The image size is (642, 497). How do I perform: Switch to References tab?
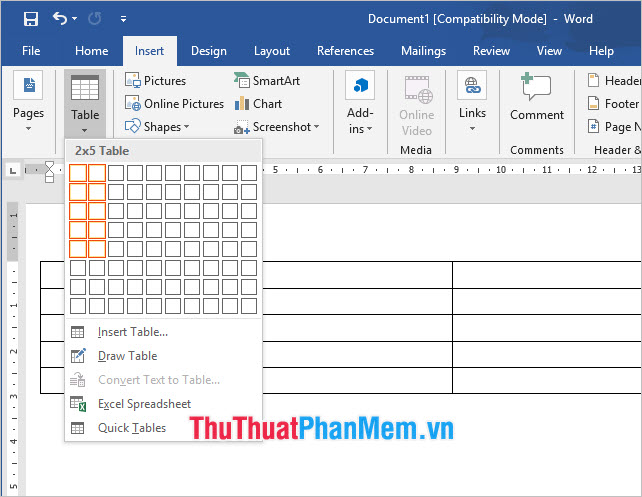point(345,51)
